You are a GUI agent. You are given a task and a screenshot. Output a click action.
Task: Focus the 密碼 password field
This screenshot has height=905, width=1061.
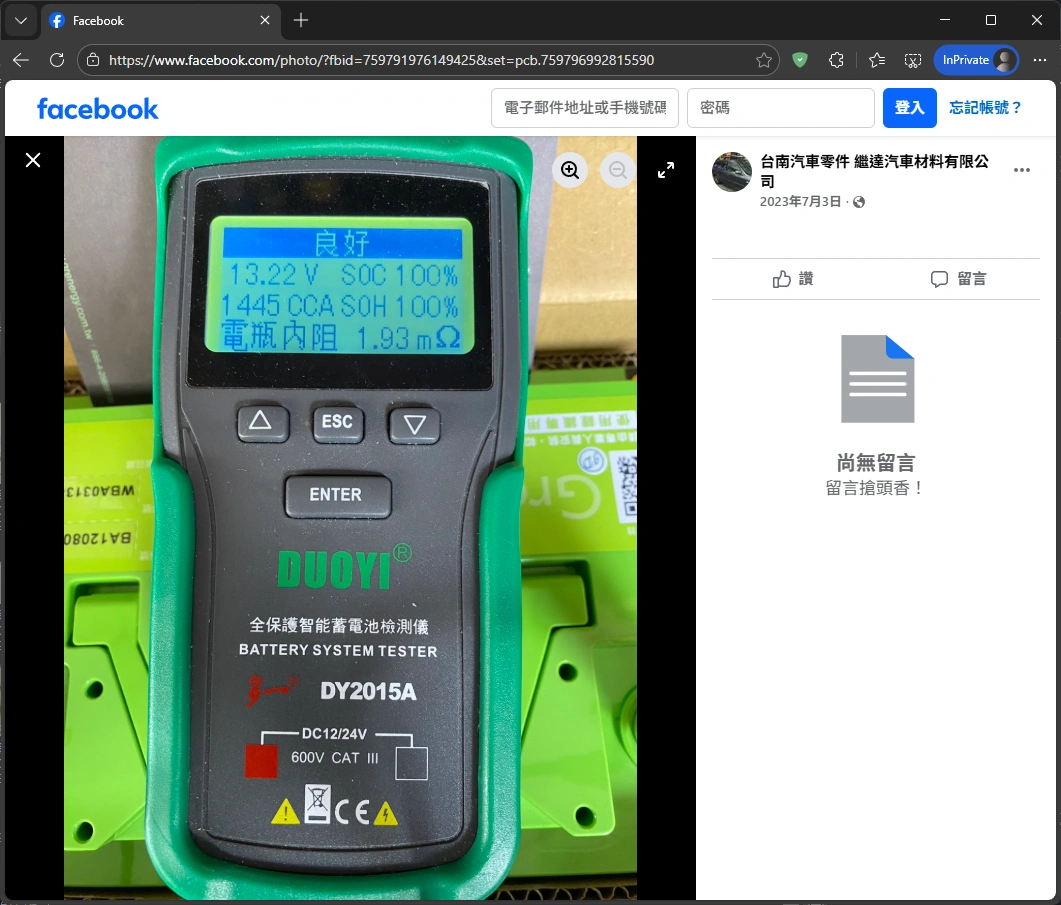click(x=780, y=108)
